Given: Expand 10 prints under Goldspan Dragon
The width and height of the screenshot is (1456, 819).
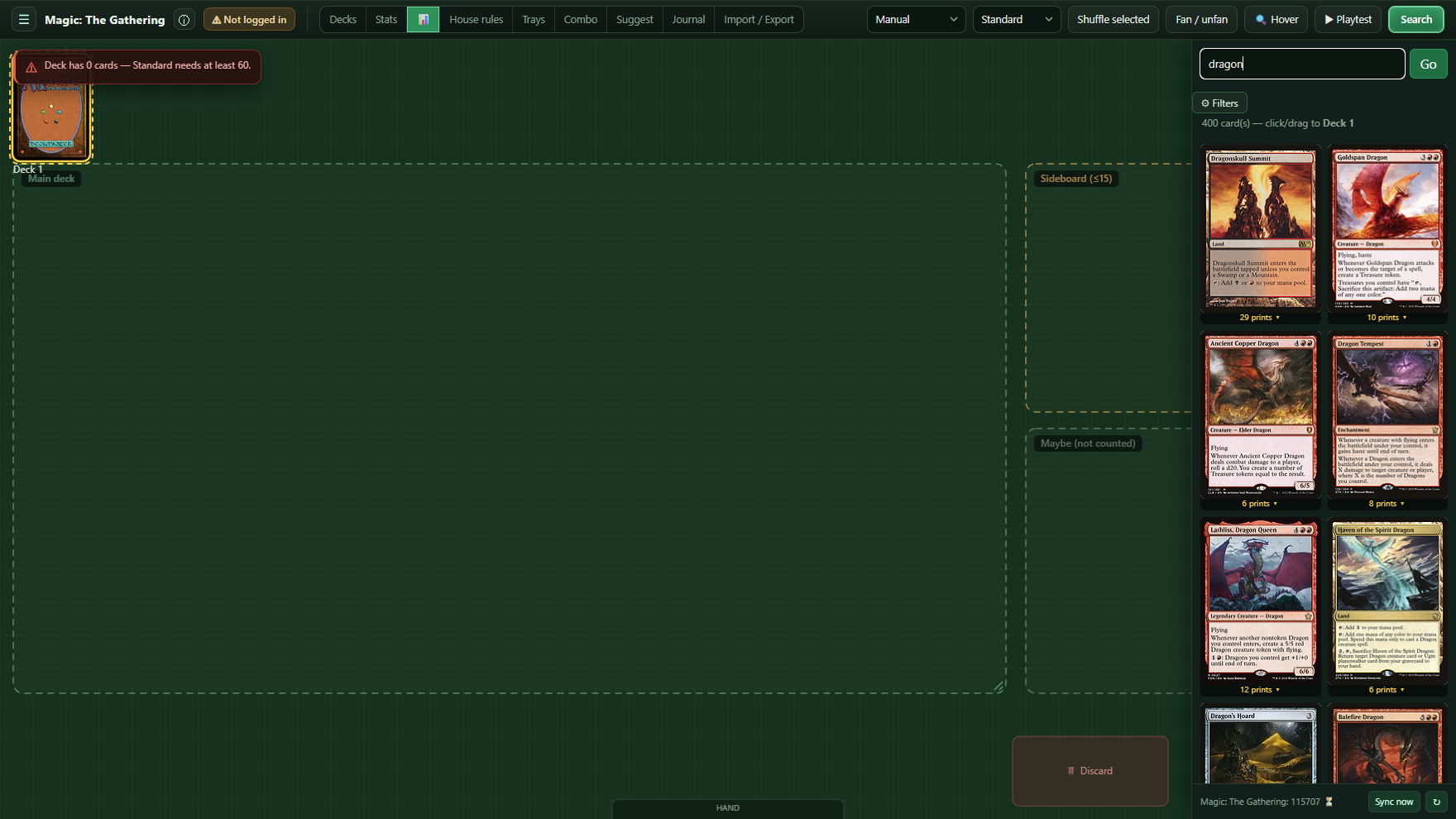Looking at the screenshot, I should point(1387,318).
